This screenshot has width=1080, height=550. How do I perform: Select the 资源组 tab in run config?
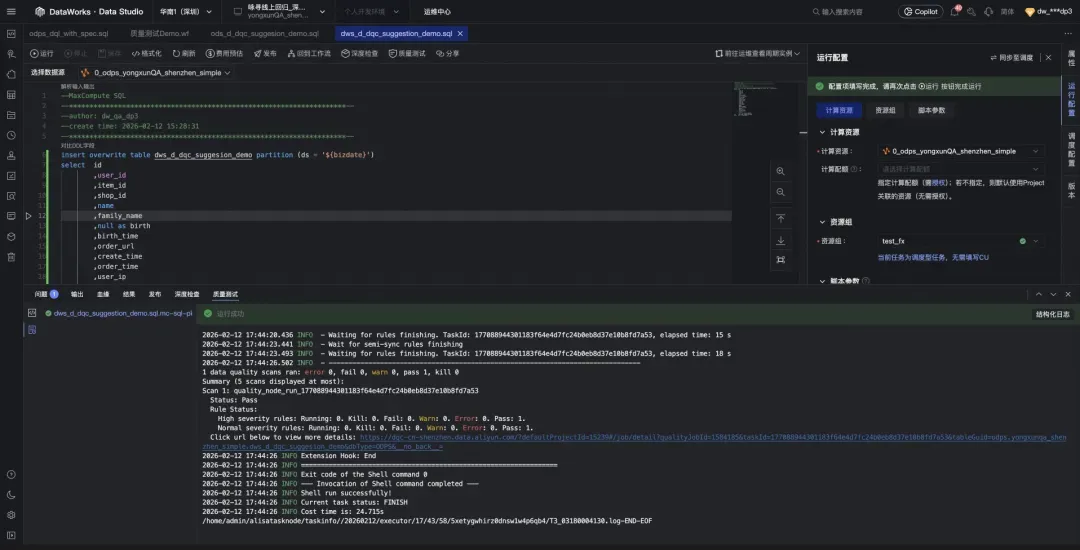tap(885, 110)
